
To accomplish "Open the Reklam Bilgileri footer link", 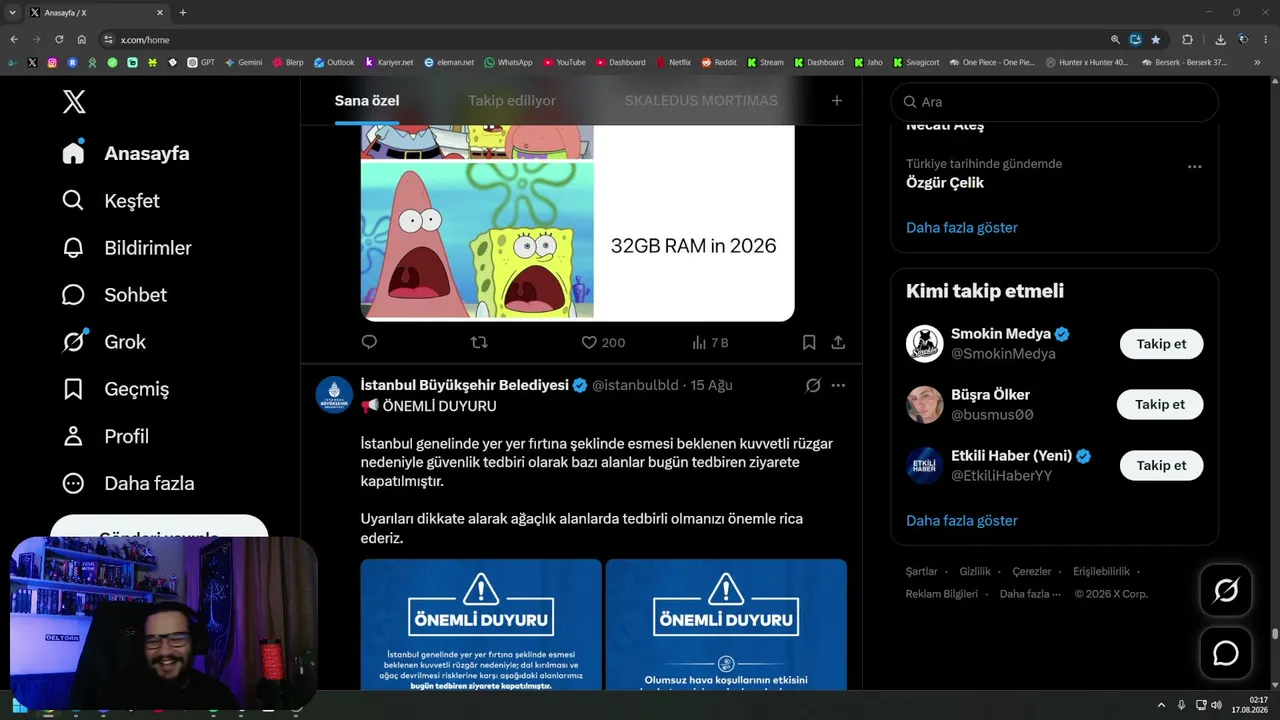I will click(942, 593).
